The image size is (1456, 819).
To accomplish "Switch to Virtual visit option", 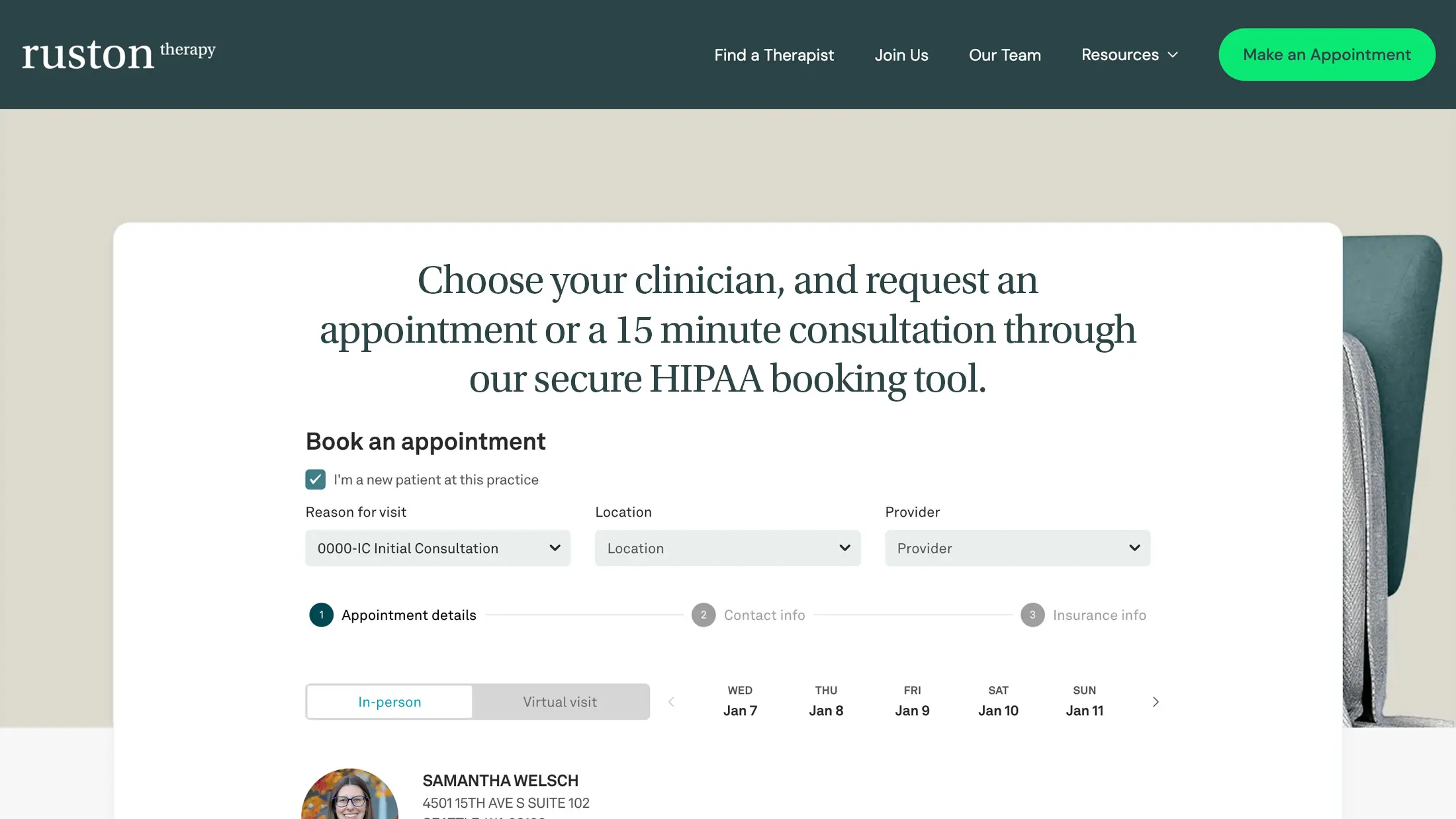I will (560, 702).
